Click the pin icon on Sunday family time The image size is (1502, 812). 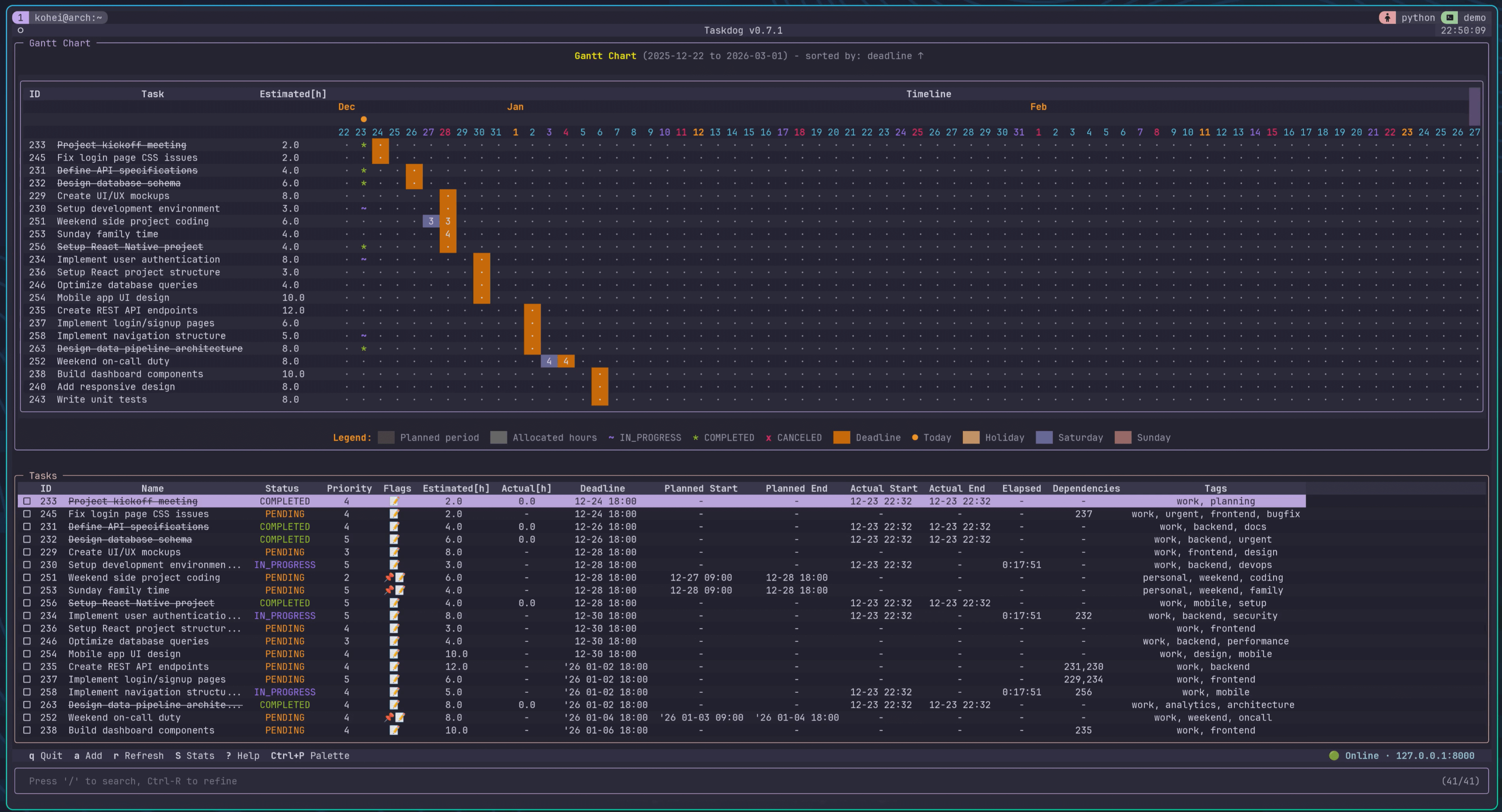click(x=388, y=591)
